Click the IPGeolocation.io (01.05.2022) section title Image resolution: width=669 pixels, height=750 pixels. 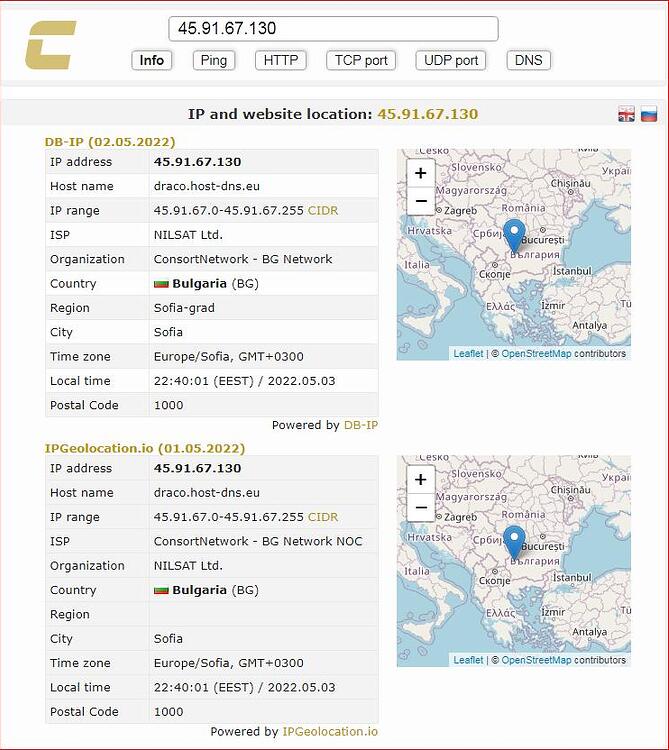[145, 449]
